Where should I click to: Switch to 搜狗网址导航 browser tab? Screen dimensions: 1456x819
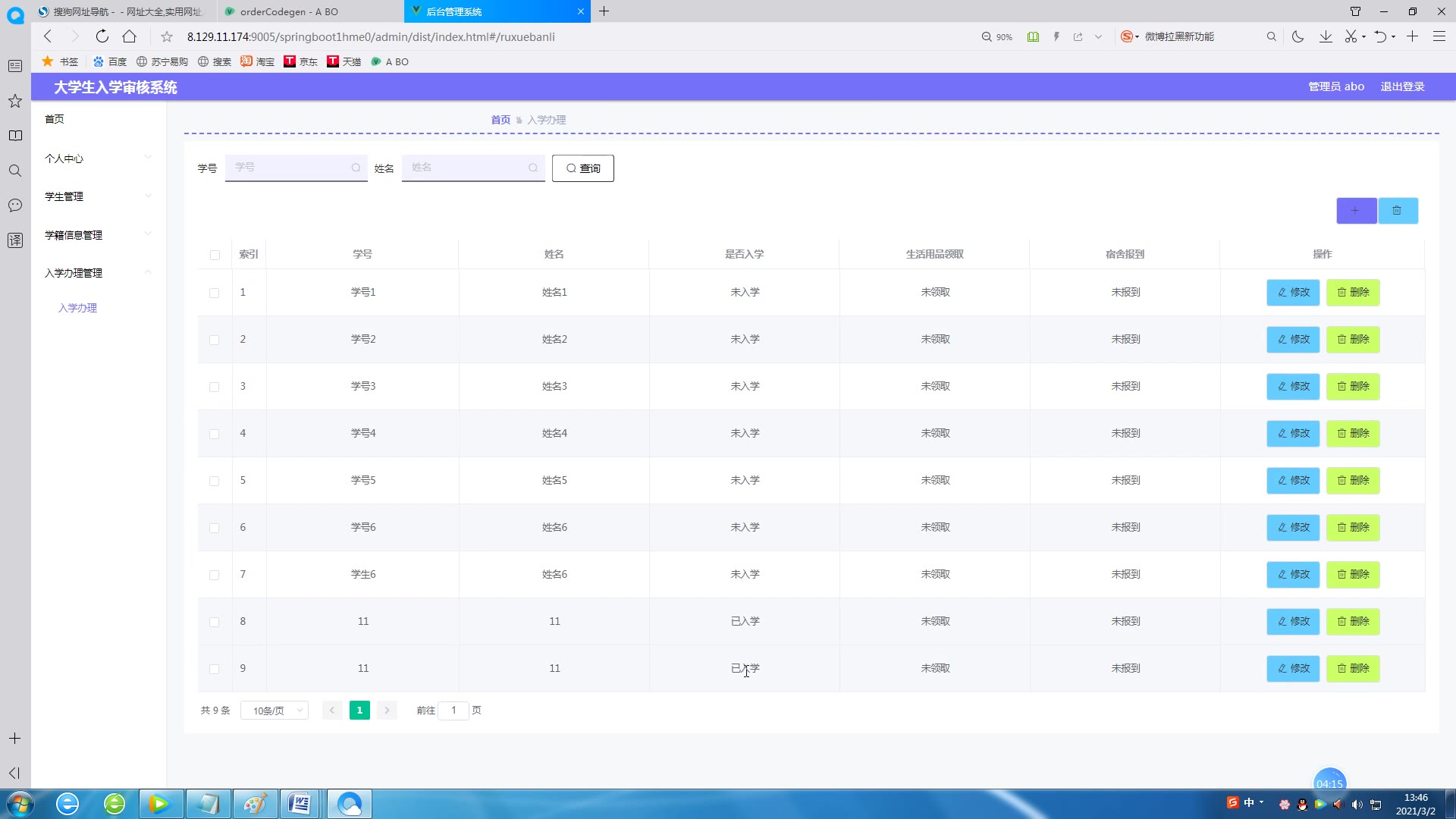[x=124, y=11]
